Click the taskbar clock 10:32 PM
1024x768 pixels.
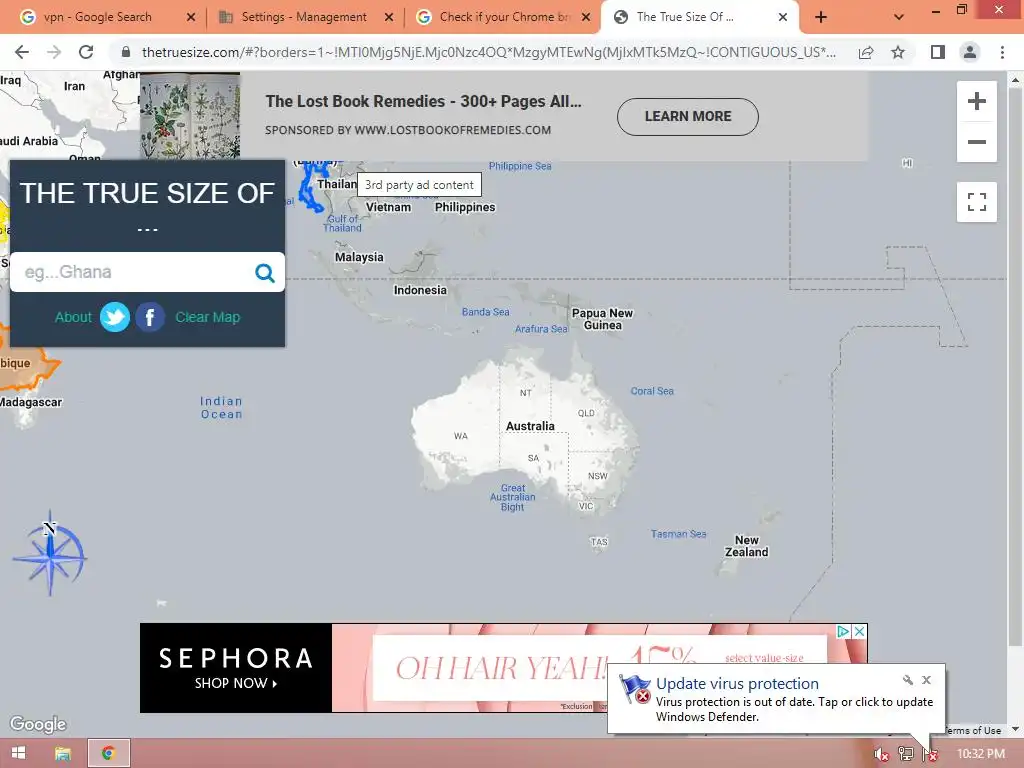pos(980,754)
